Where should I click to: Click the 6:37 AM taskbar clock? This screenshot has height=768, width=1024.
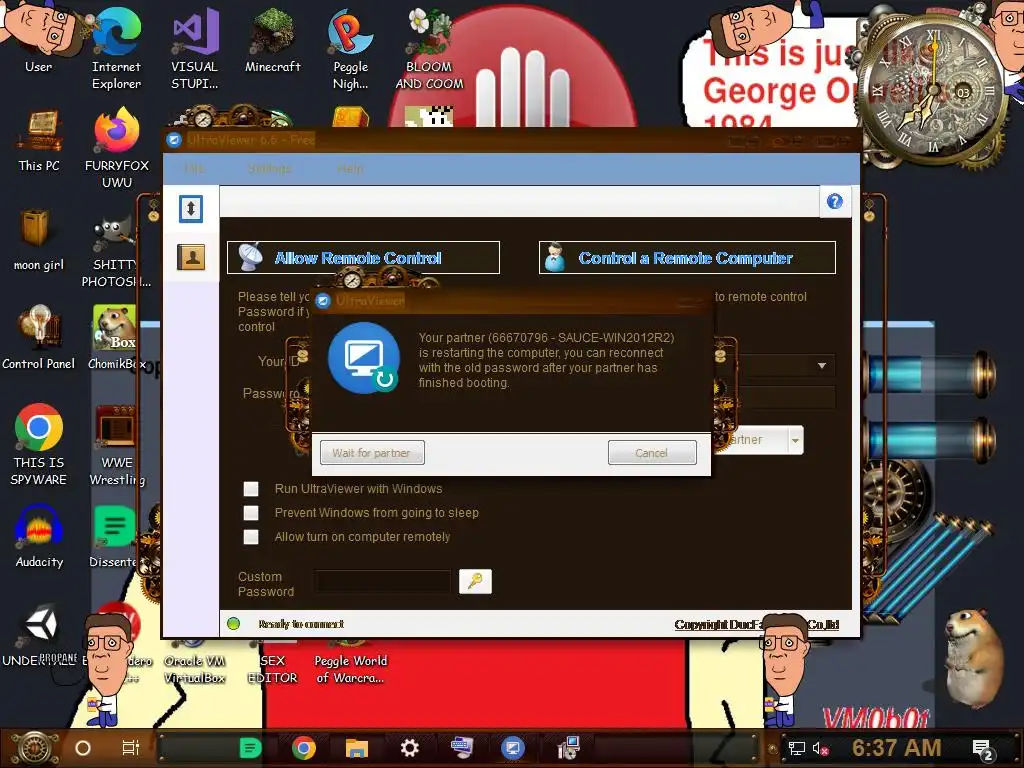[x=897, y=748]
